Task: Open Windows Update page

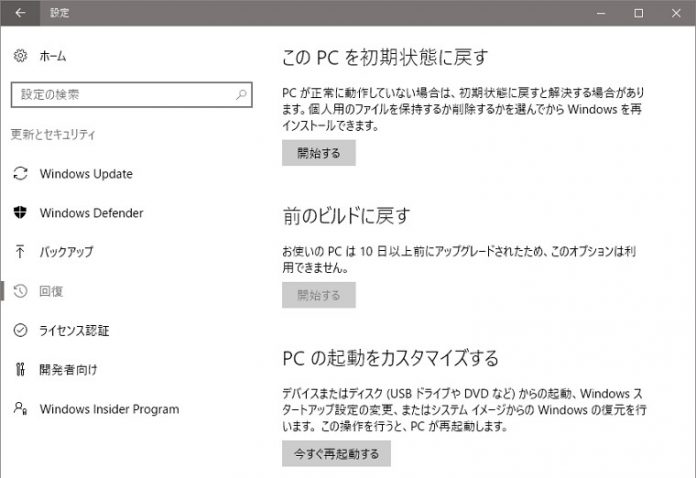Action: [x=86, y=174]
